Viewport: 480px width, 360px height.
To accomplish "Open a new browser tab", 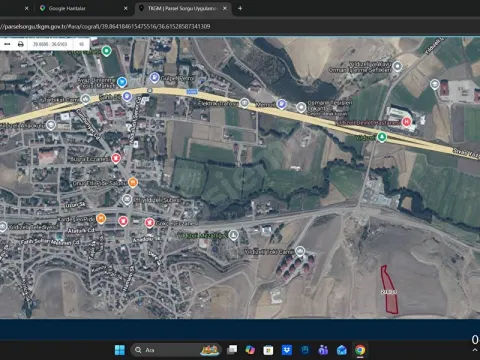I will [x=240, y=8].
